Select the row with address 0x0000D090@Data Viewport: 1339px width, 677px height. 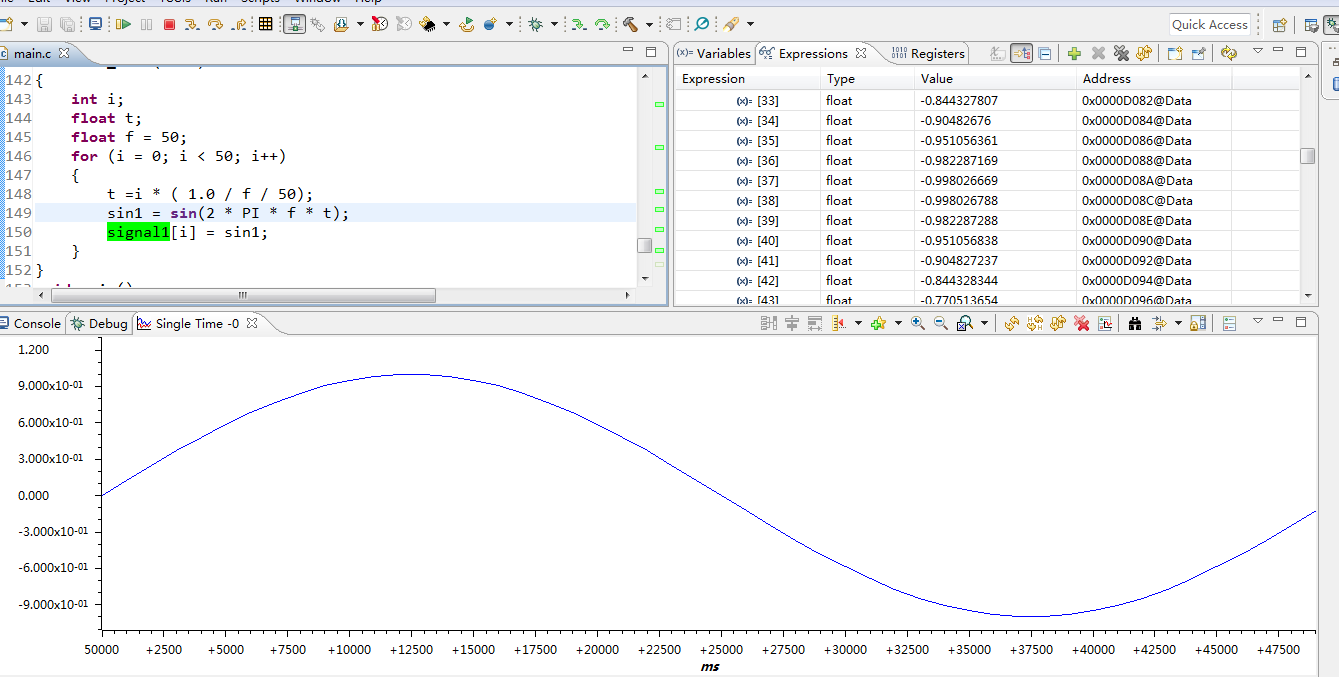coord(987,240)
